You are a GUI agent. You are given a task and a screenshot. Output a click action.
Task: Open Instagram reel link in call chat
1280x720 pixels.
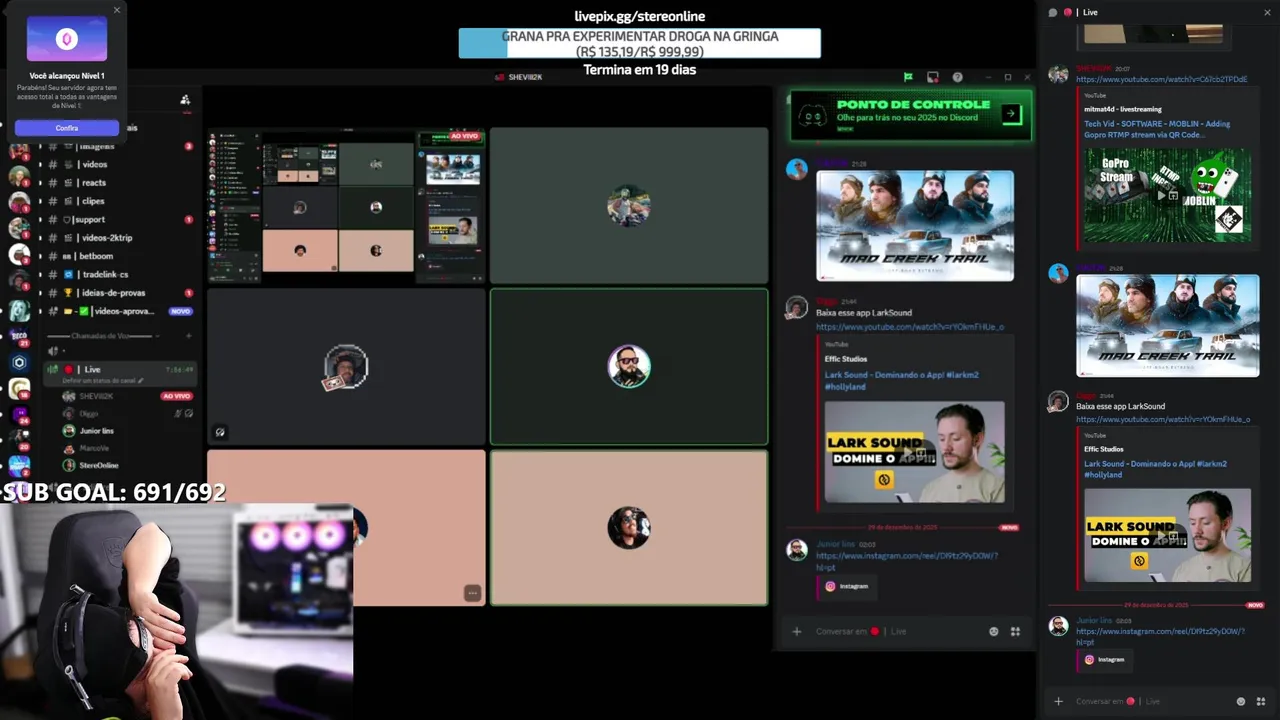click(906, 561)
